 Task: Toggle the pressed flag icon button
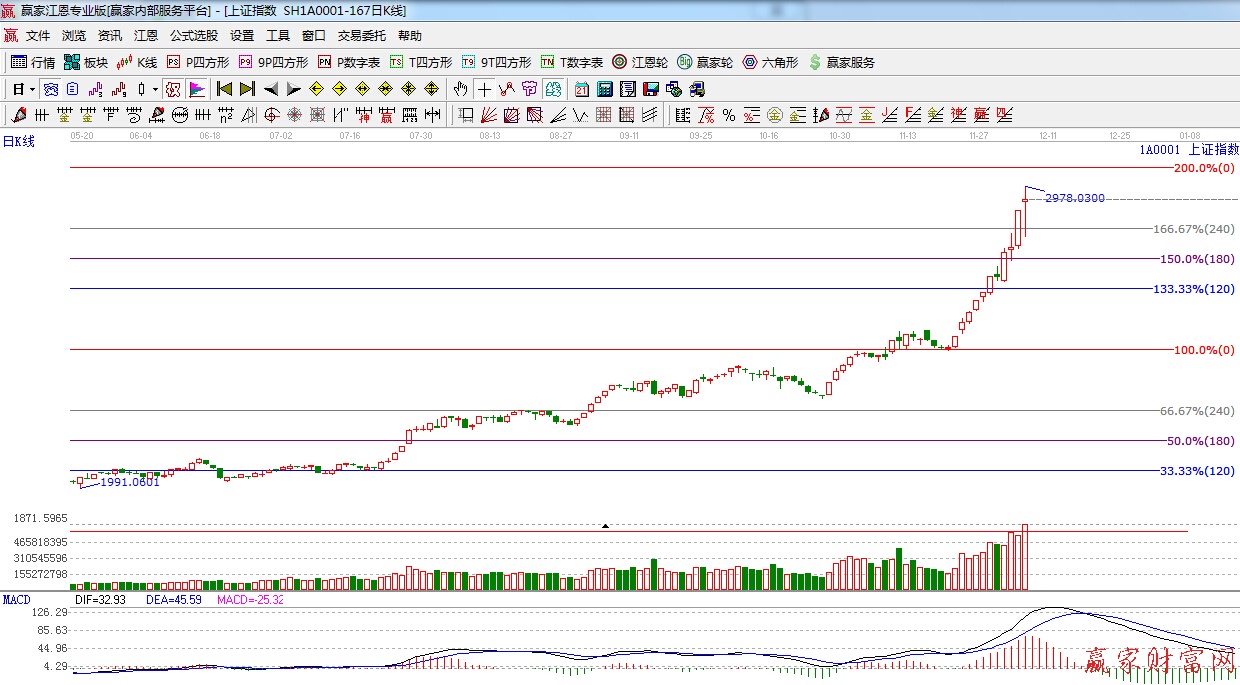pyautogui.click(x=196, y=89)
